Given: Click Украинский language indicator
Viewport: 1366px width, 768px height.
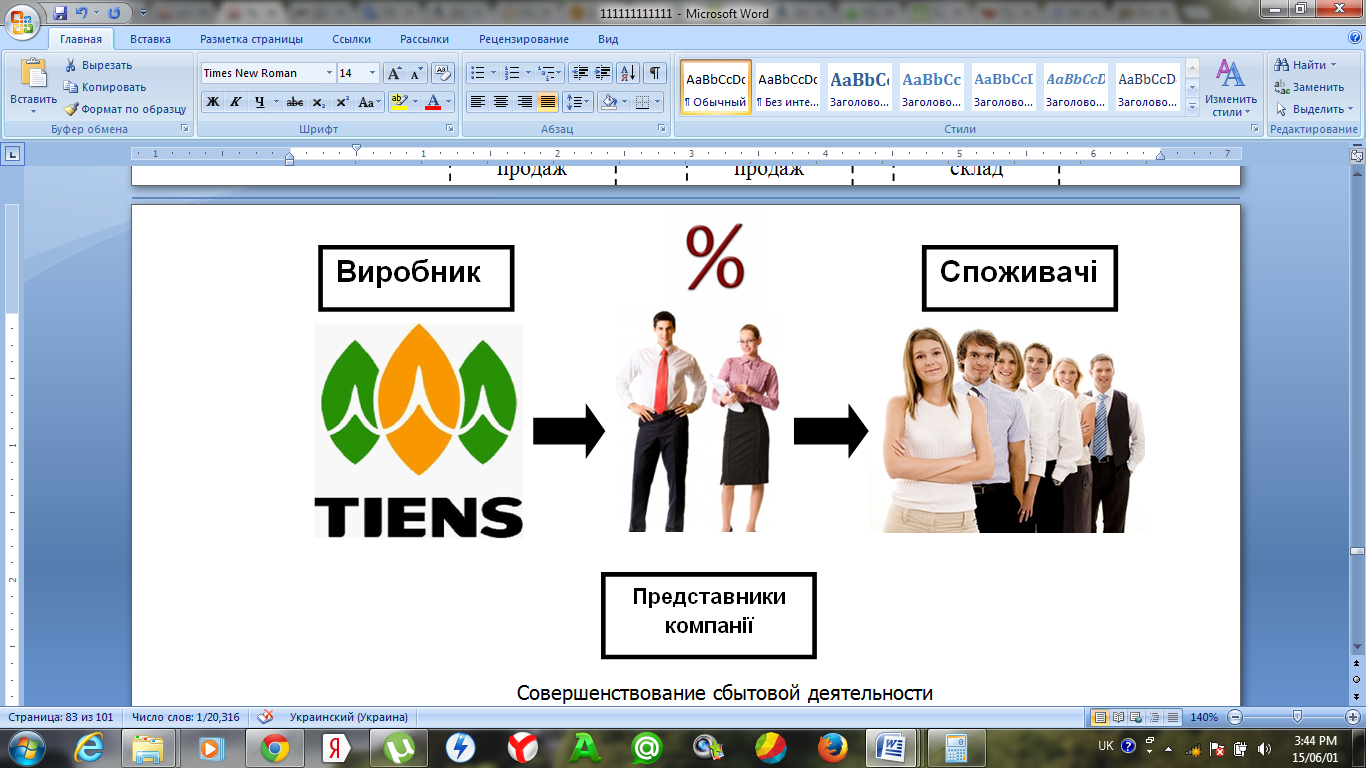Looking at the screenshot, I should click(348, 717).
